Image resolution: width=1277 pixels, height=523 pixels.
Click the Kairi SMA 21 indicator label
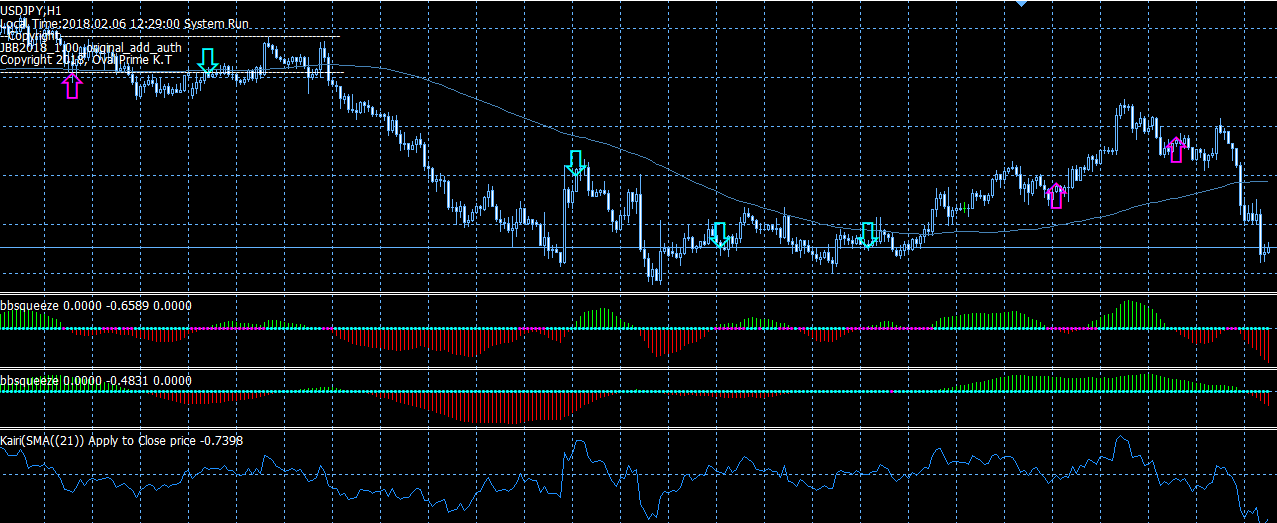(x=121, y=440)
